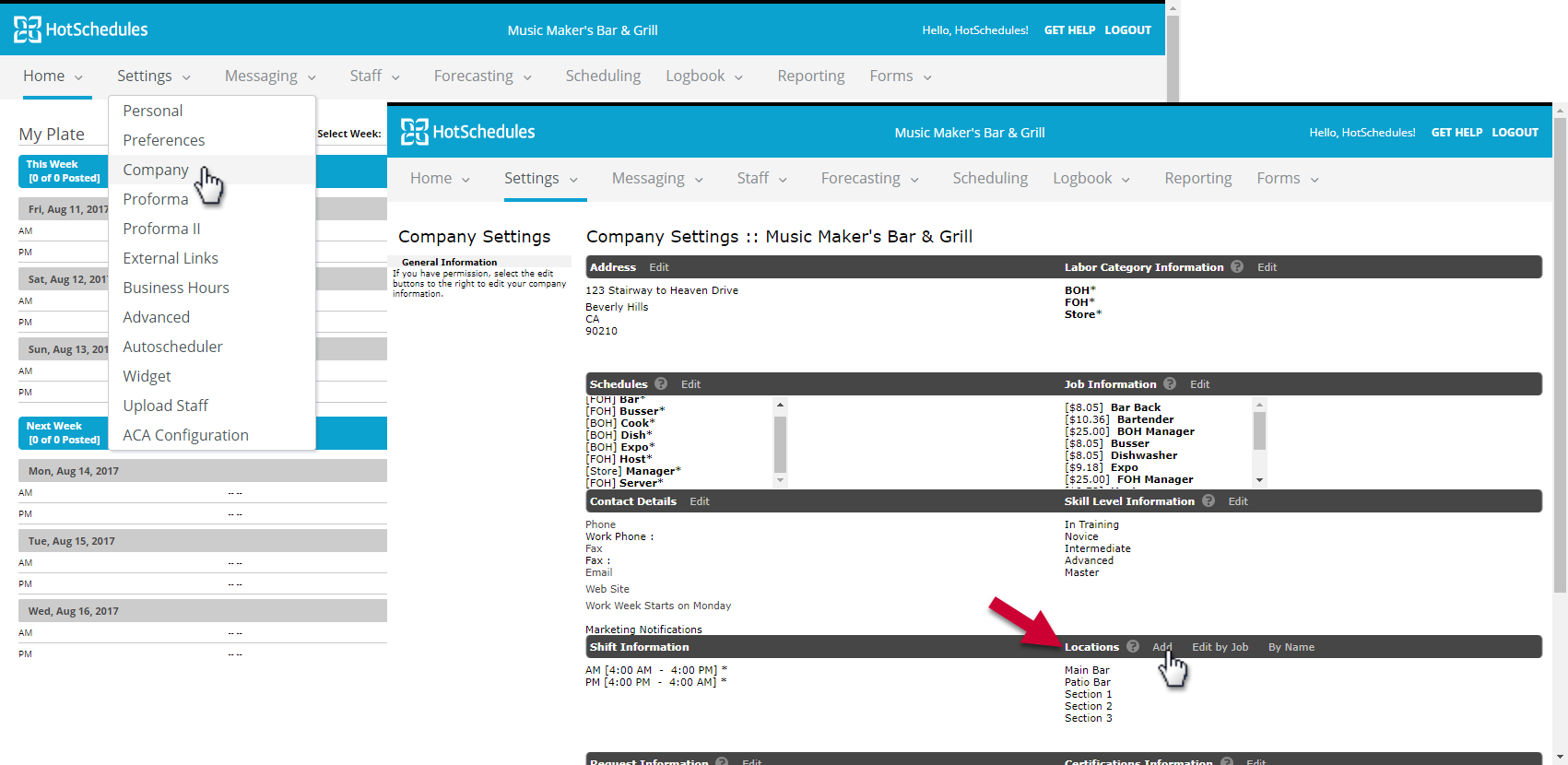Click HotSchedules logo in back window
1568x765 pixels.
click(81, 29)
